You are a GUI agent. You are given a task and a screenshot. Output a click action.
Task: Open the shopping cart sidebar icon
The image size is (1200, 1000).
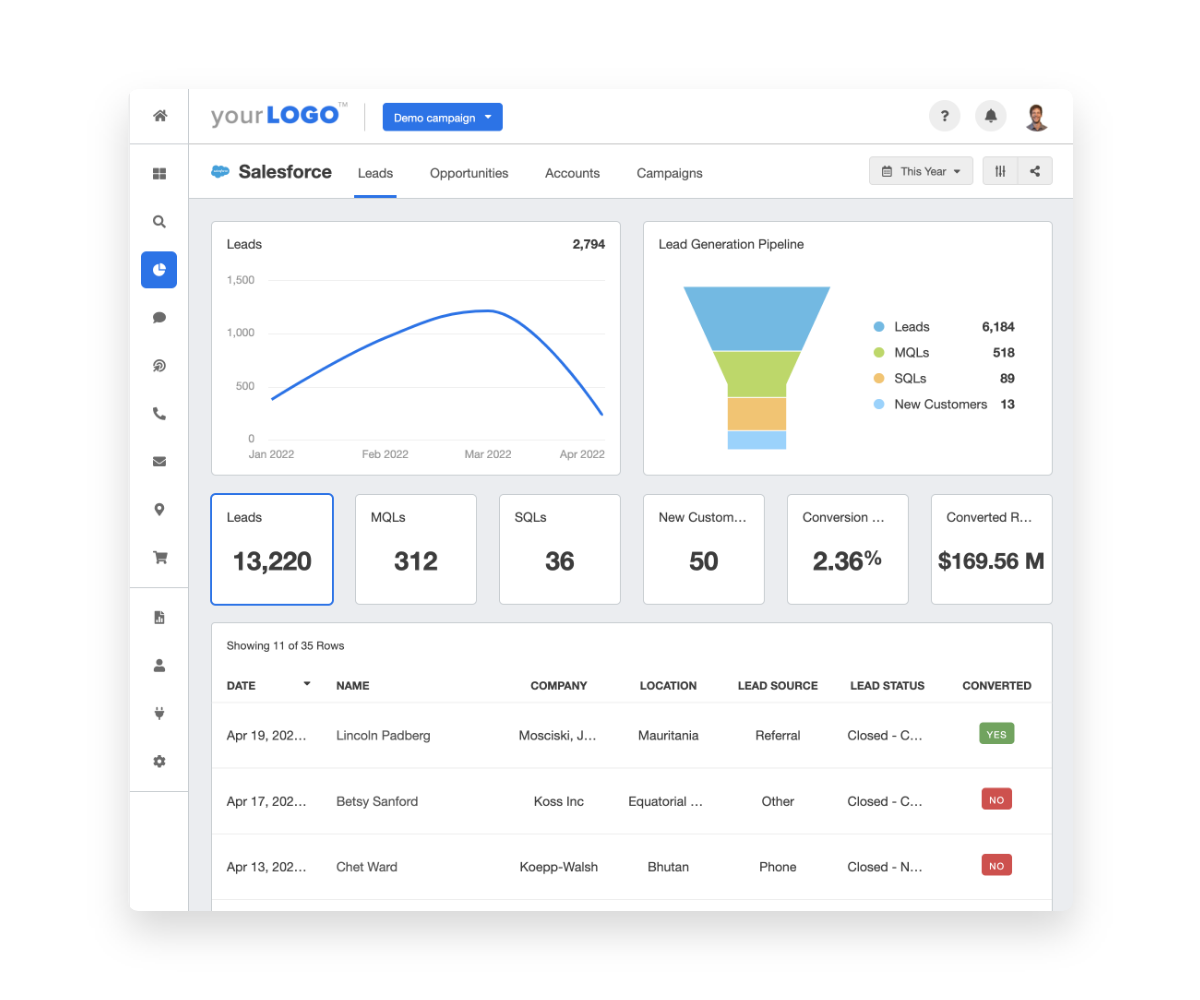pyautogui.click(x=159, y=558)
